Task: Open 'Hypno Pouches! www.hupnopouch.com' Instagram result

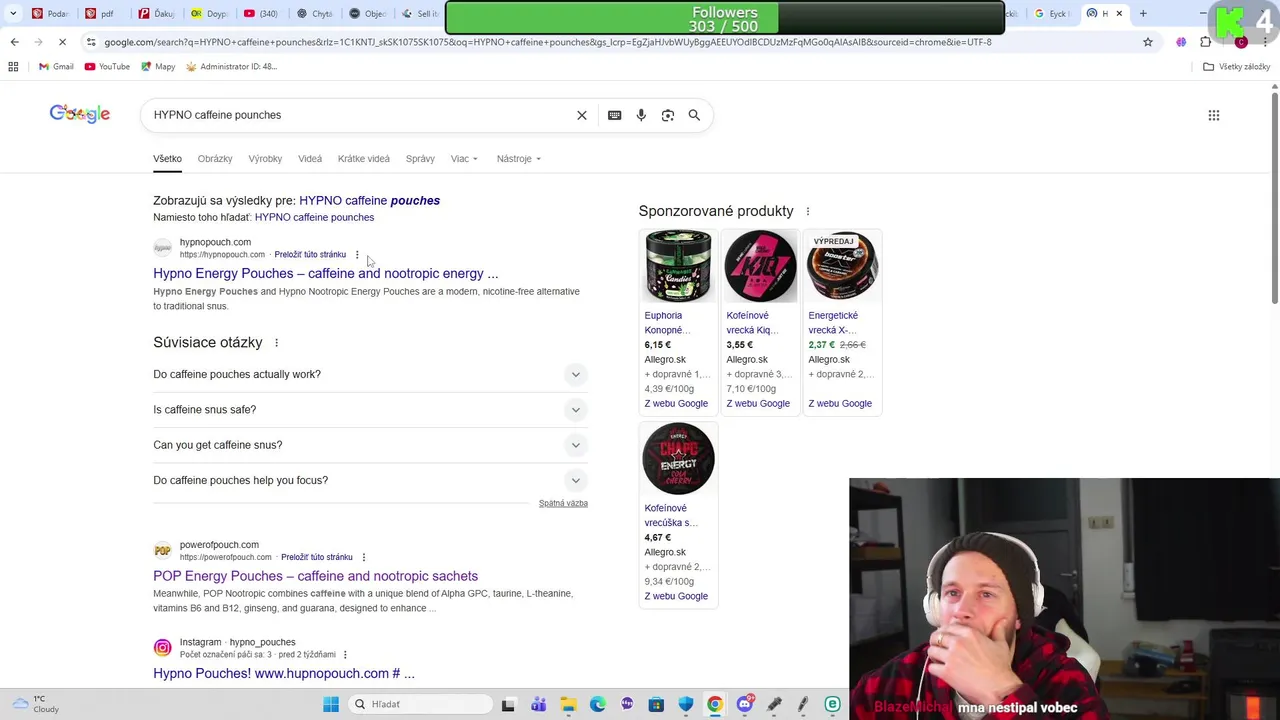Action: (284, 674)
